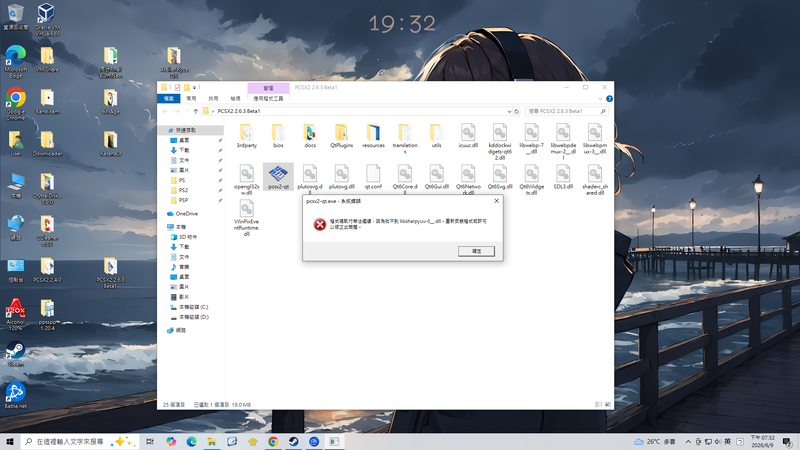Open the 檔案 (File) ribbon tab
This screenshot has width=800, height=450.
point(168,98)
